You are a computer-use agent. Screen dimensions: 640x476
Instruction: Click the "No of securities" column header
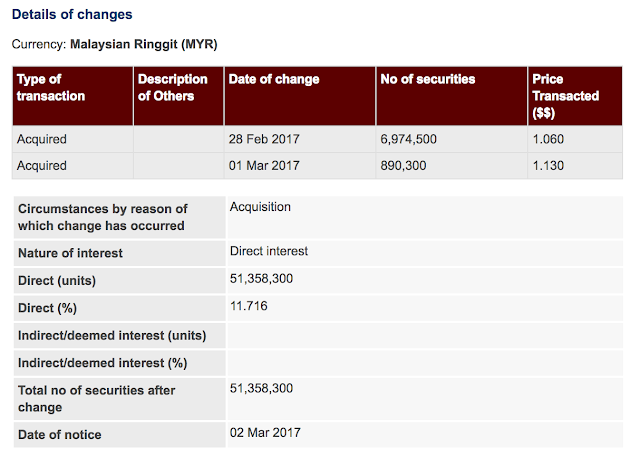pos(428,79)
